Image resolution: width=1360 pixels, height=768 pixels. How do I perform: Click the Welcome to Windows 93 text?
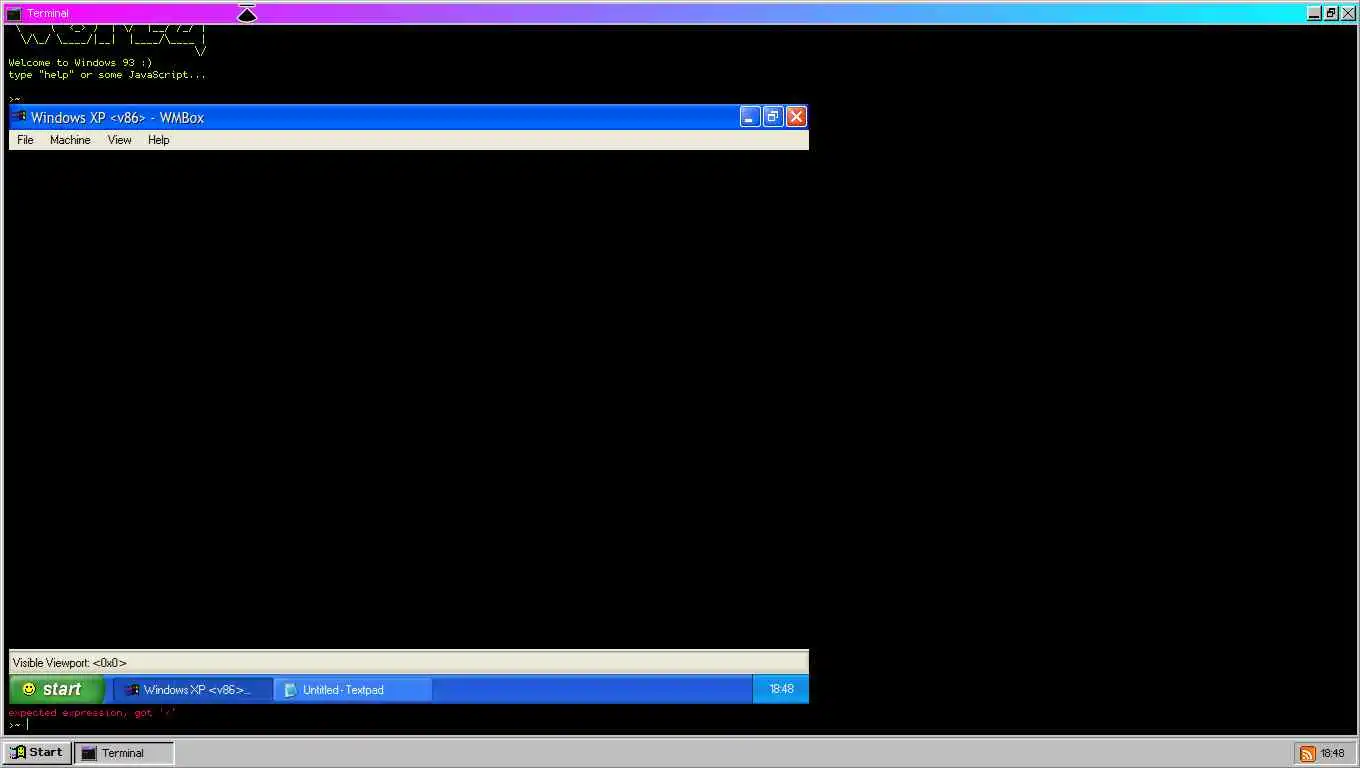[x=80, y=63]
